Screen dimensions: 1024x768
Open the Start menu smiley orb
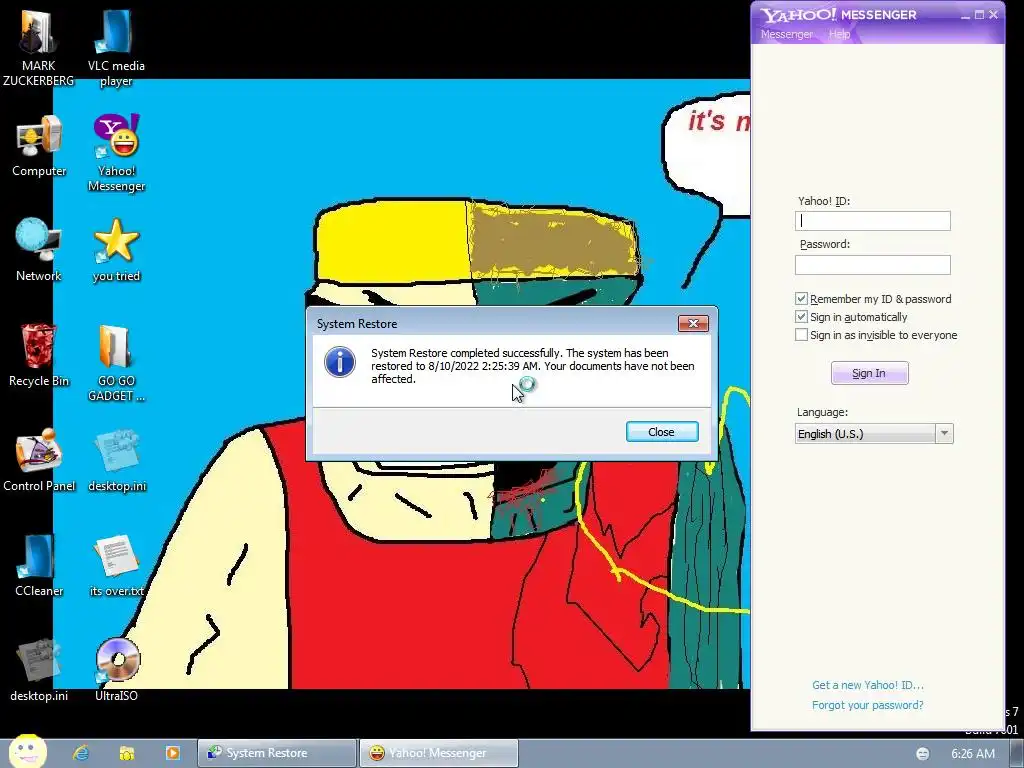point(27,751)
